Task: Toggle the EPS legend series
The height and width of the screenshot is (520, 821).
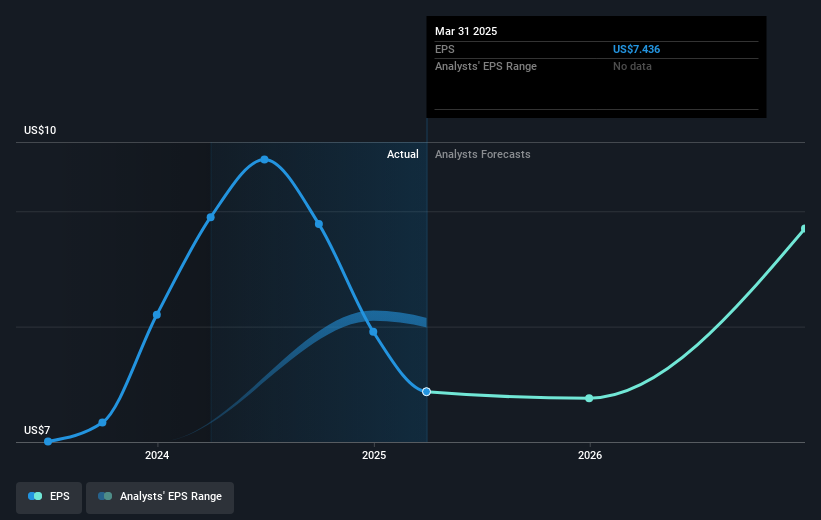Action: (x=49, y=497)
